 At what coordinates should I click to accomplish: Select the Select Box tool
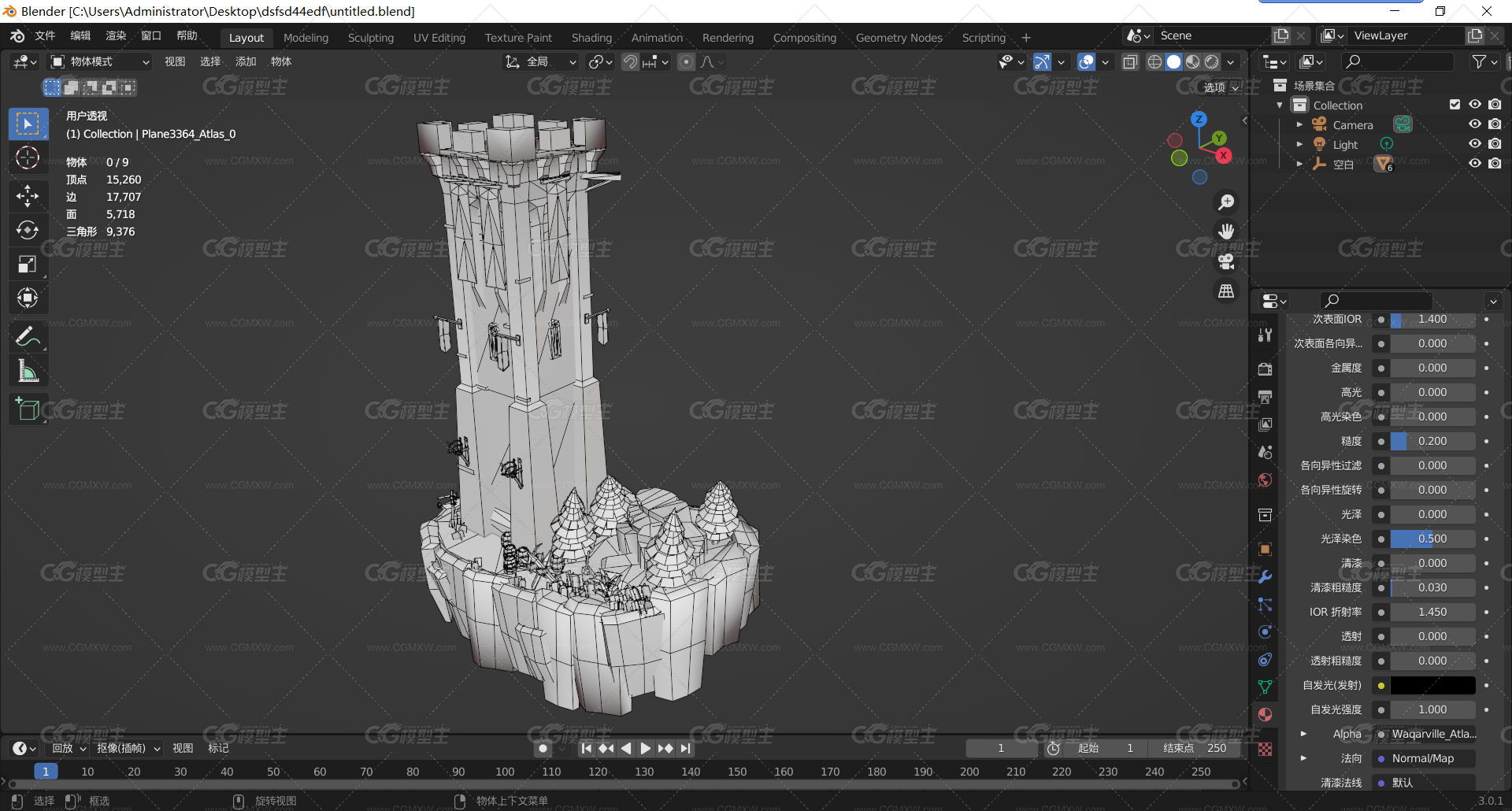click(x=28, y=124)
